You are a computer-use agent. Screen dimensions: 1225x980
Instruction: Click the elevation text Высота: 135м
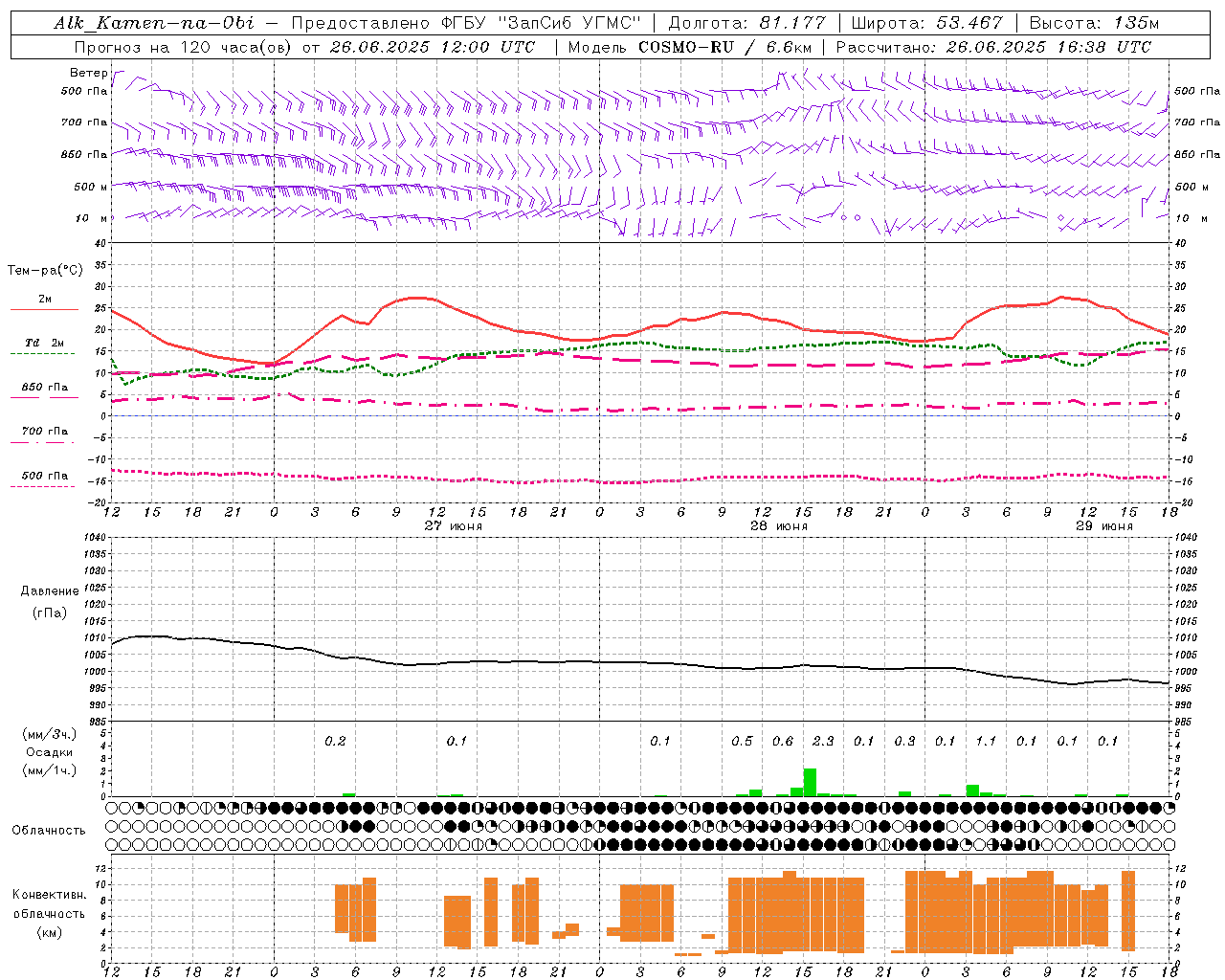tap(1094, 23)
